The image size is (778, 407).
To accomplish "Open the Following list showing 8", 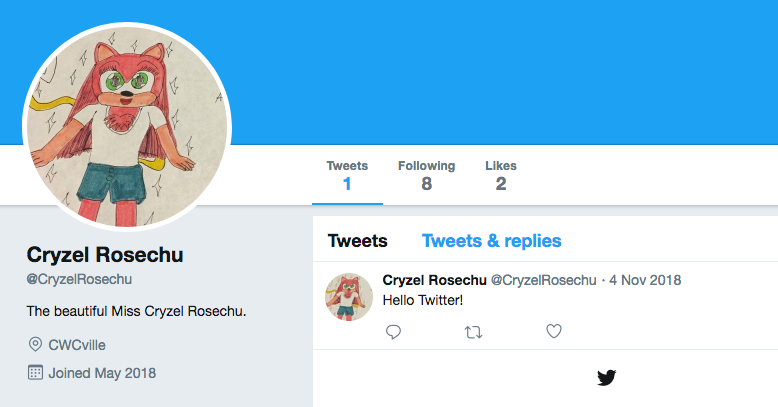I will point(426,176).
